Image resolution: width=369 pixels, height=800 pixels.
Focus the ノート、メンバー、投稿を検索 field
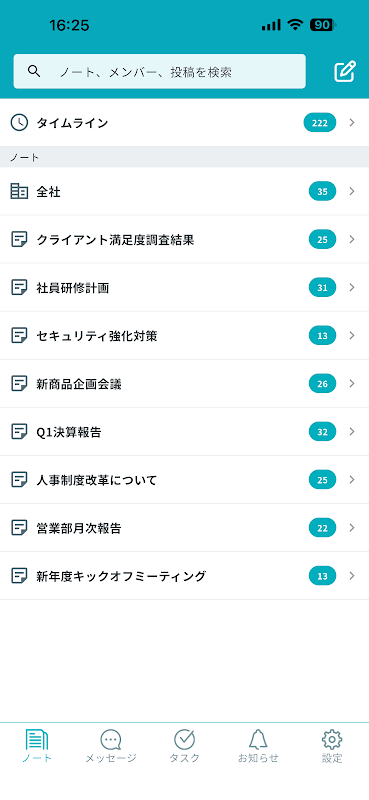[160, 71]
